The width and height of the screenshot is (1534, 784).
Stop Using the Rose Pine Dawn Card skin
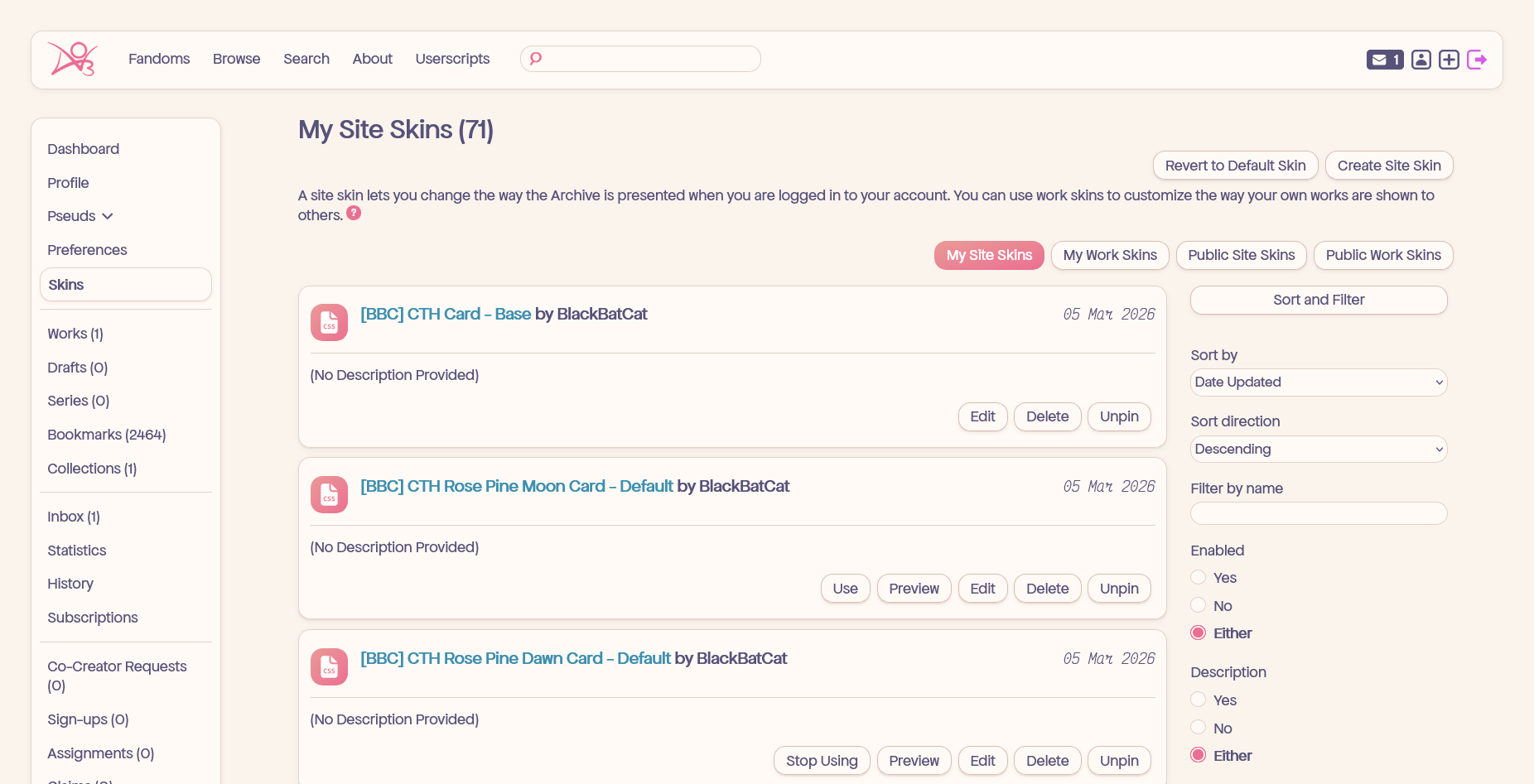(822, 761)
